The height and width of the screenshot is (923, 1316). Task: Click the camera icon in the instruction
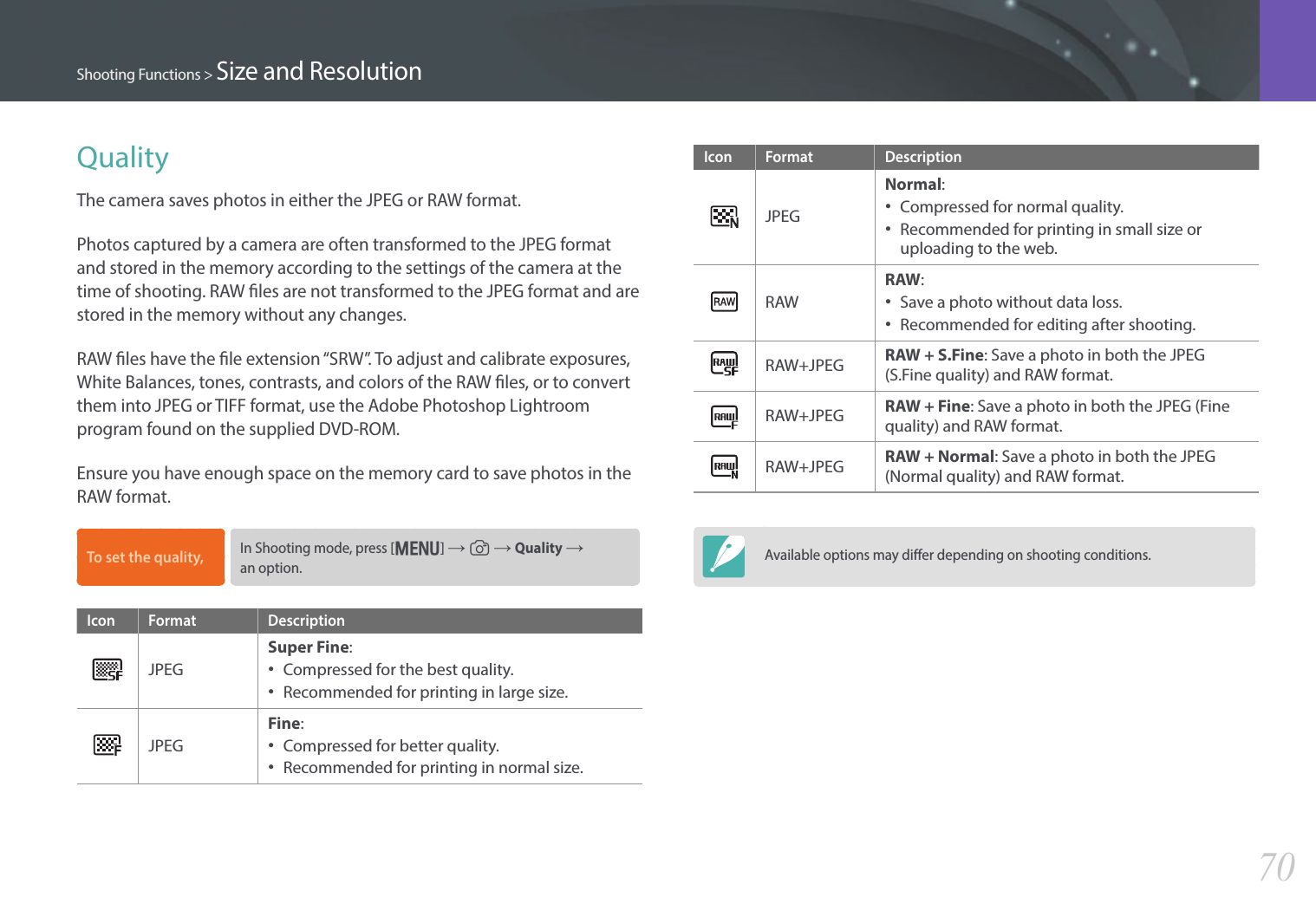(x=479, y=548)
